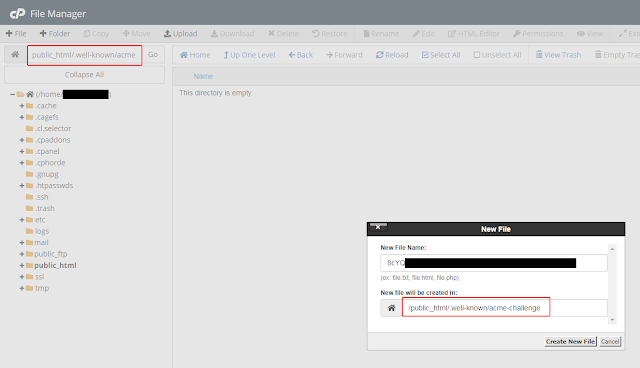
Task: Click home icon in New File dialog
Action: [x=391, y=308]
